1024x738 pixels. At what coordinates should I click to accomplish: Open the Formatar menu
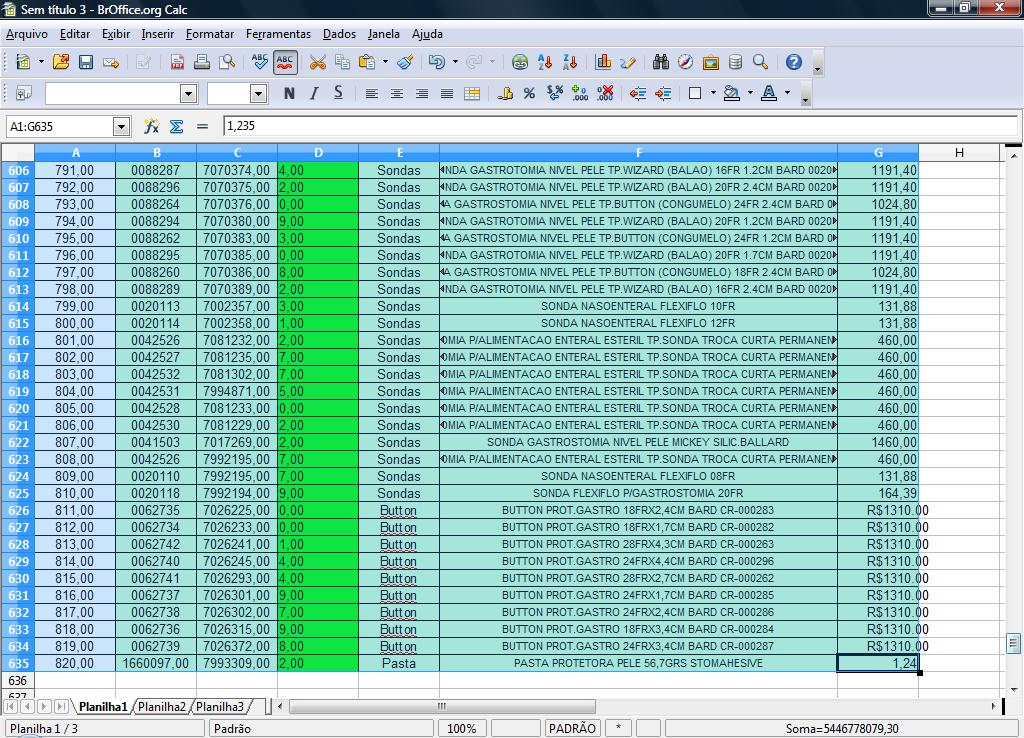210,34
